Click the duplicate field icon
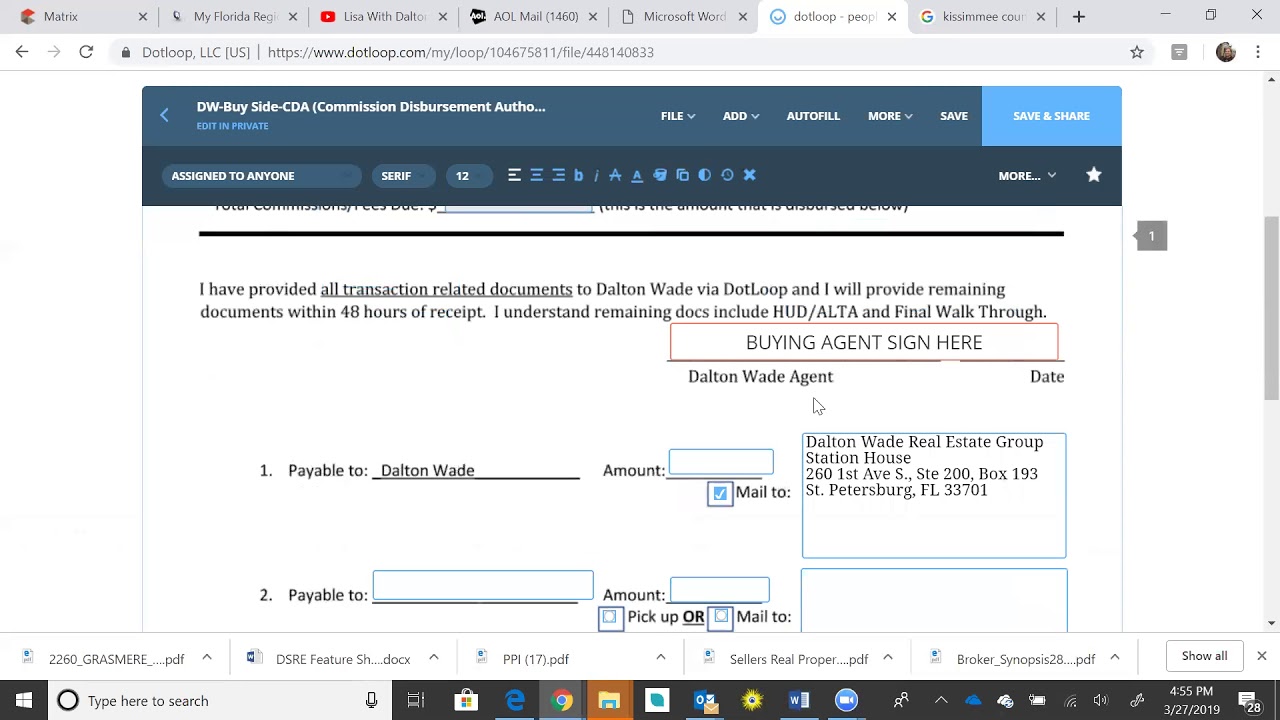This screenshot has height=720, width=1280. (x=683, y=175)
